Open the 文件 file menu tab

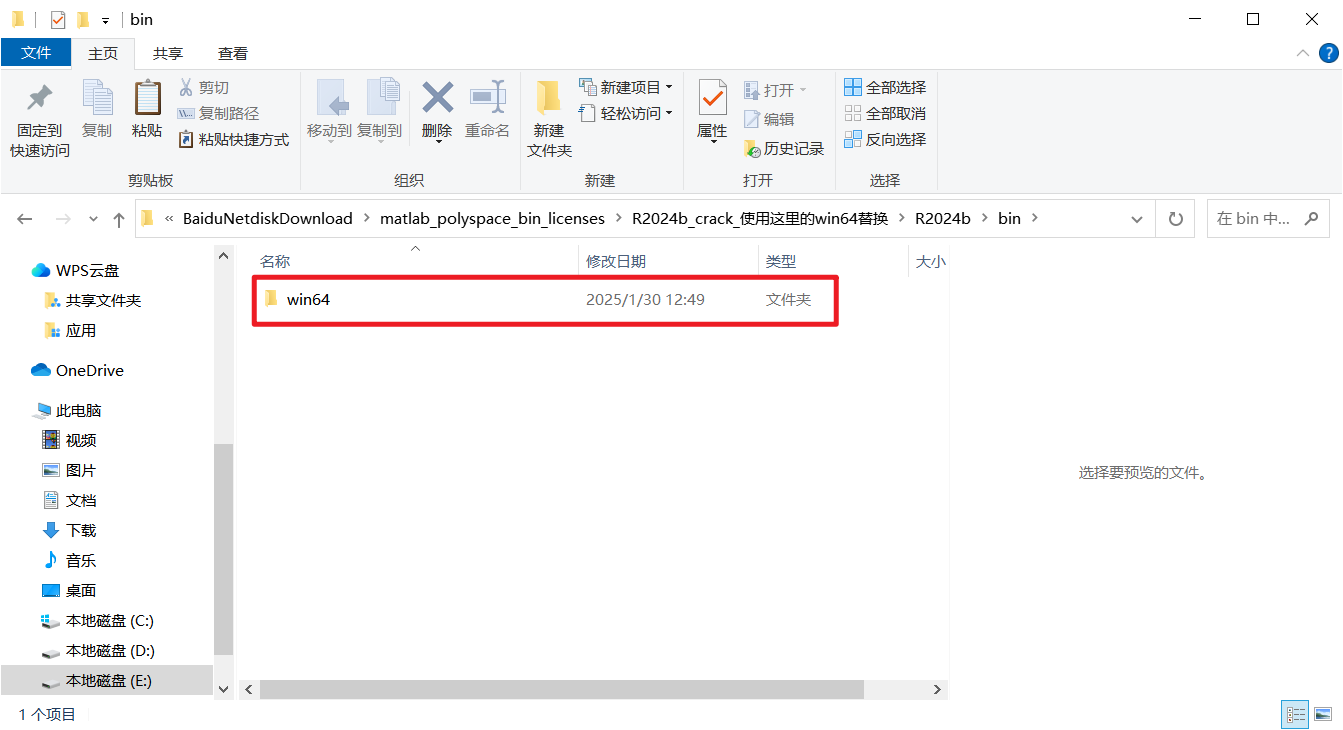(x=36, y=53)
